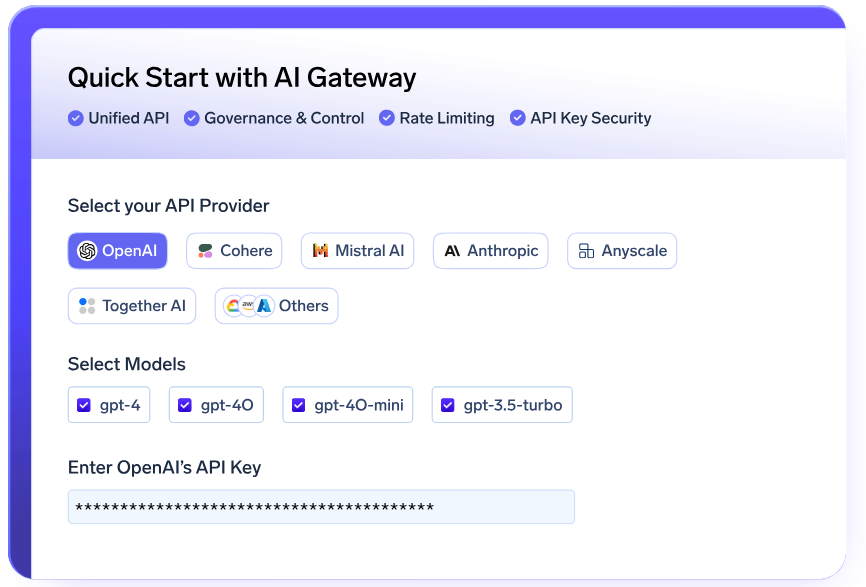Click the Unified API text

click(x=129, y=118)
